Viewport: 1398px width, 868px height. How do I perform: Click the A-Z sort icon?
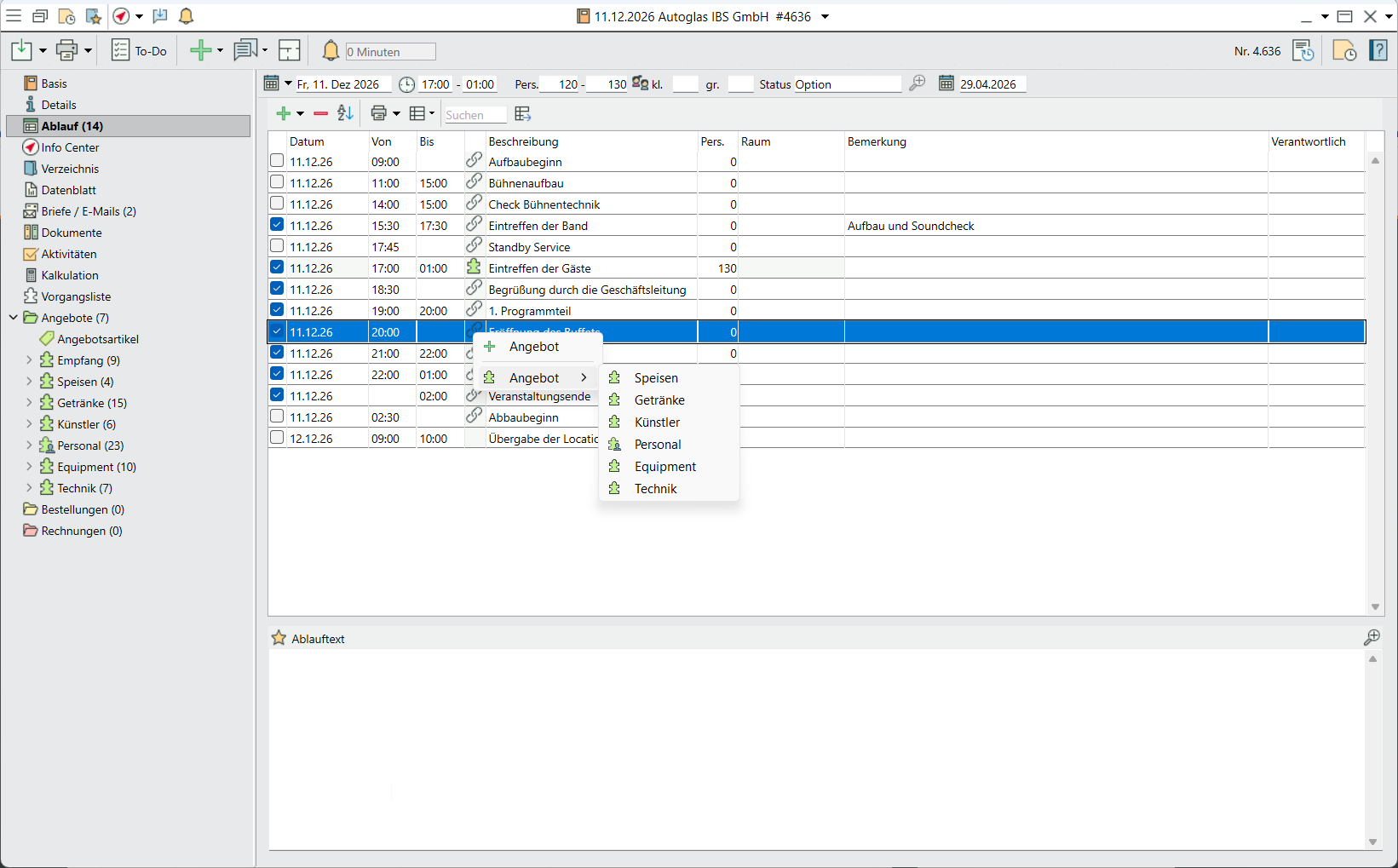[x=345, y=113]
